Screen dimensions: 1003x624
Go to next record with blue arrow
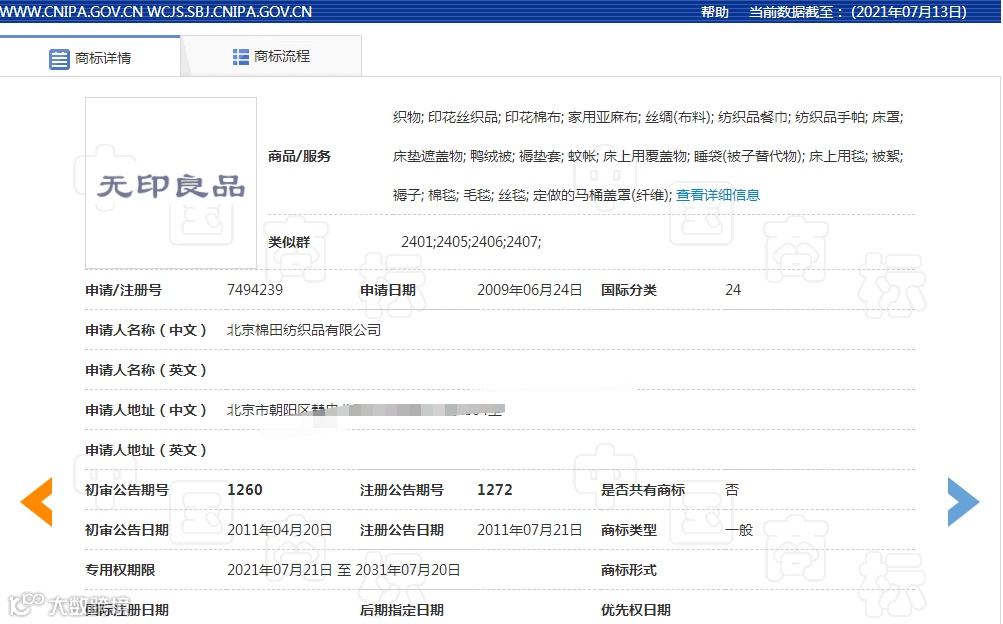coord(963,502)
